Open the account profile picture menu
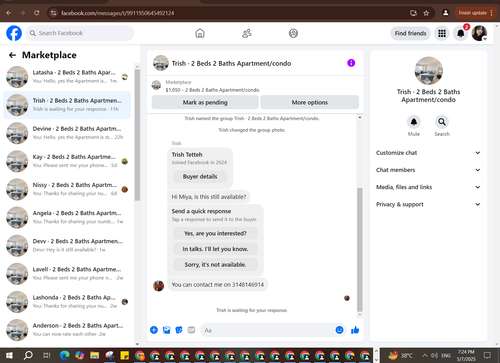 (x=479, y=33)
